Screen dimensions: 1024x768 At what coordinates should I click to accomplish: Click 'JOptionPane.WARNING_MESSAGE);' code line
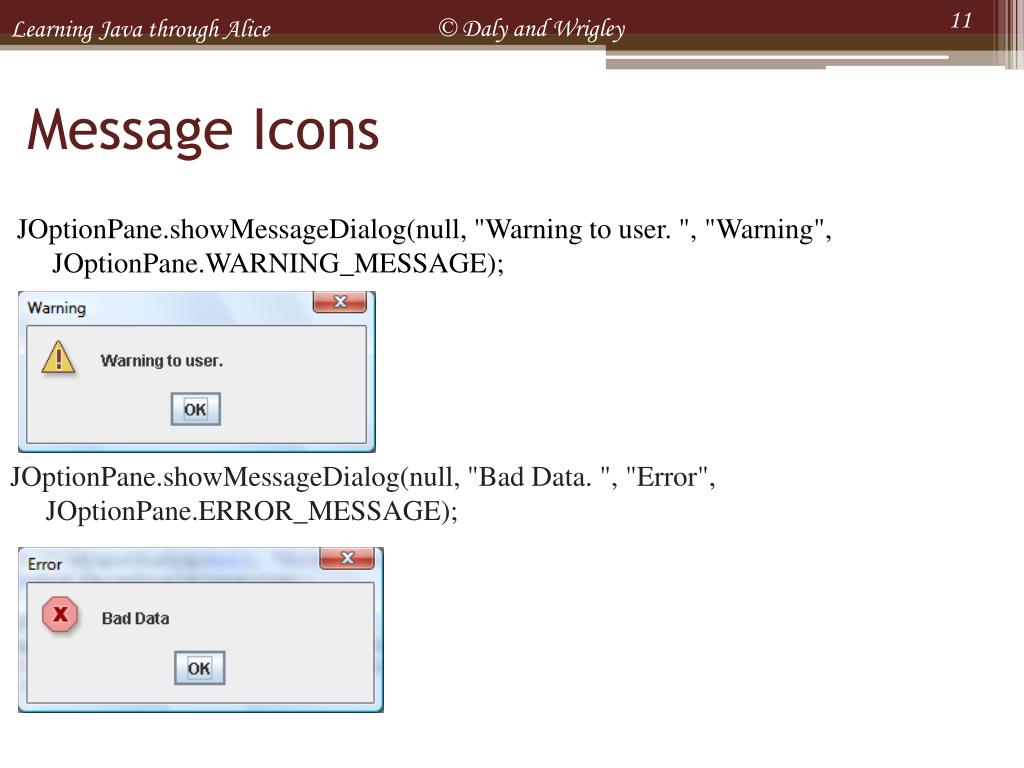click(278, 264)
